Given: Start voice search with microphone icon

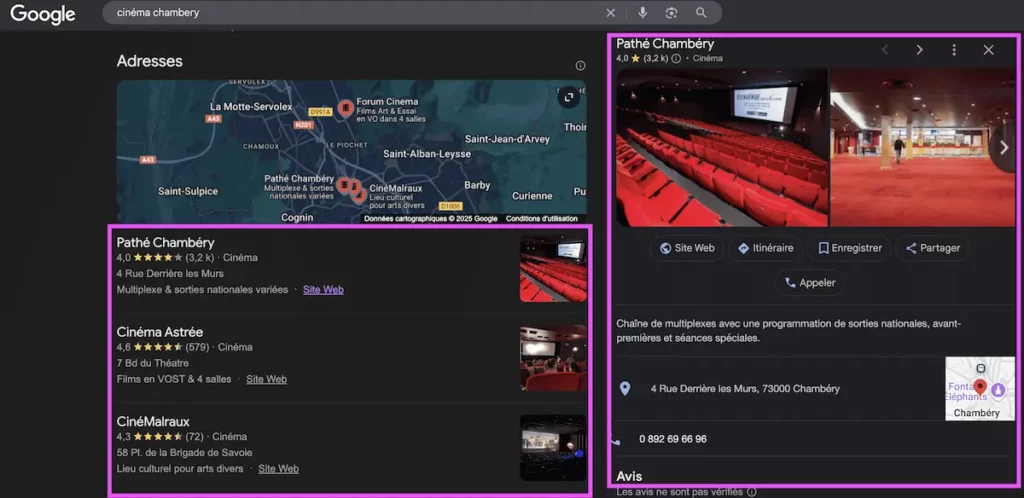Looking at the screenshot, I should click(643, 13).
